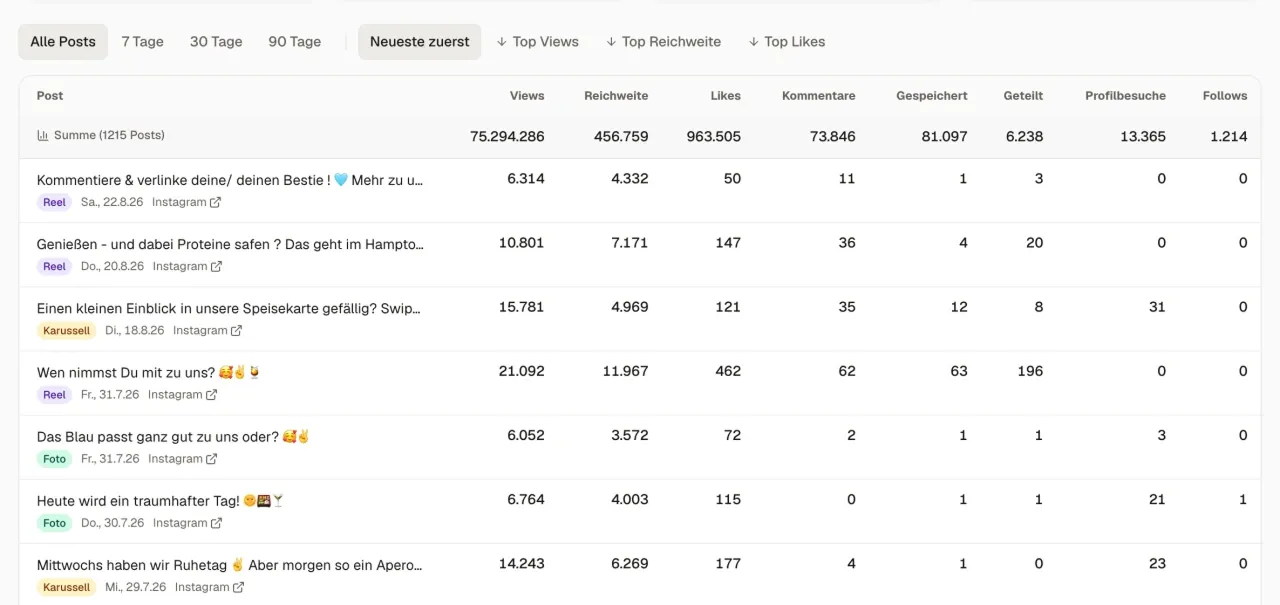The height and width of the screenshot is (605, 1280).
Task: Click the Post column header
Action: point(50,96)
